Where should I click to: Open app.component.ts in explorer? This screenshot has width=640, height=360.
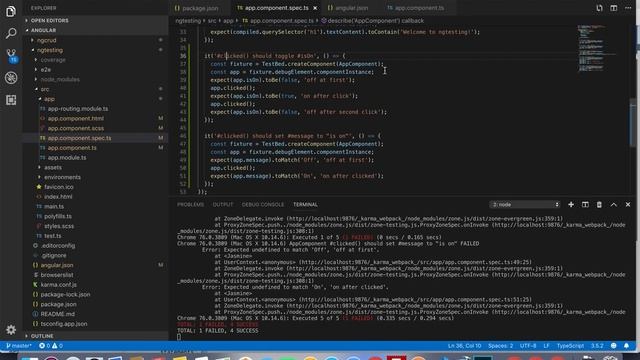point(96,148)
